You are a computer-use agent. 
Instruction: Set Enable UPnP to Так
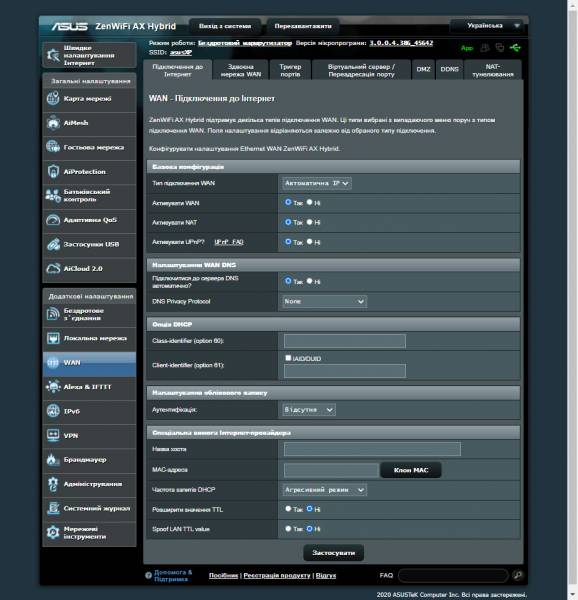288,242
